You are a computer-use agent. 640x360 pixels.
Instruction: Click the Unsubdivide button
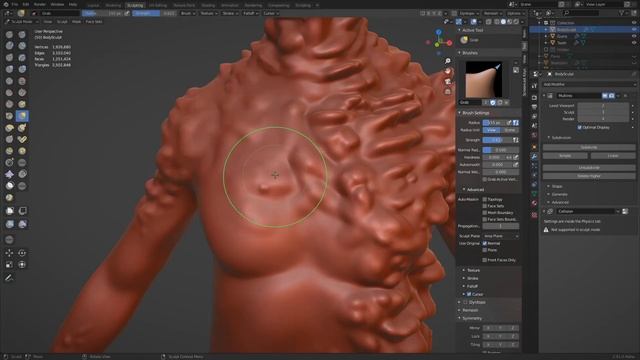[x=589, y=168]
